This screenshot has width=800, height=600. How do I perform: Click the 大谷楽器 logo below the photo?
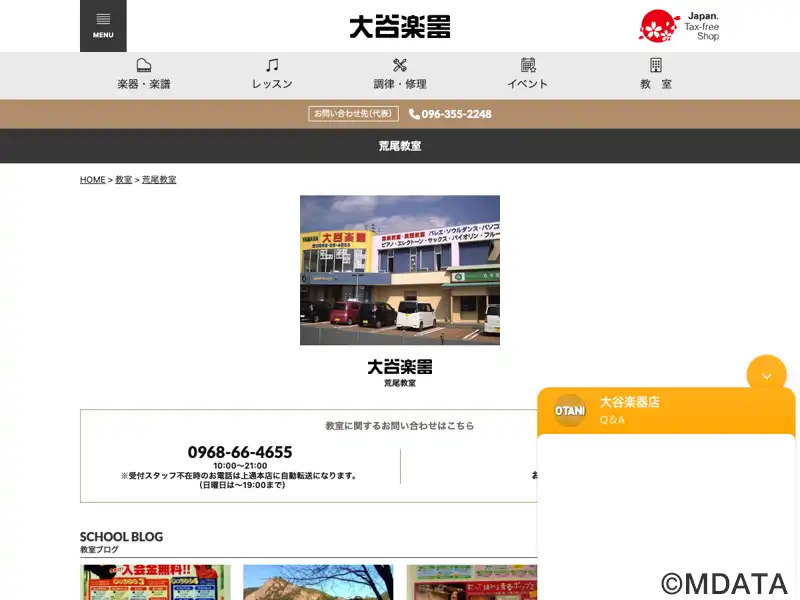pyautogui.click(x=400, y=367)
